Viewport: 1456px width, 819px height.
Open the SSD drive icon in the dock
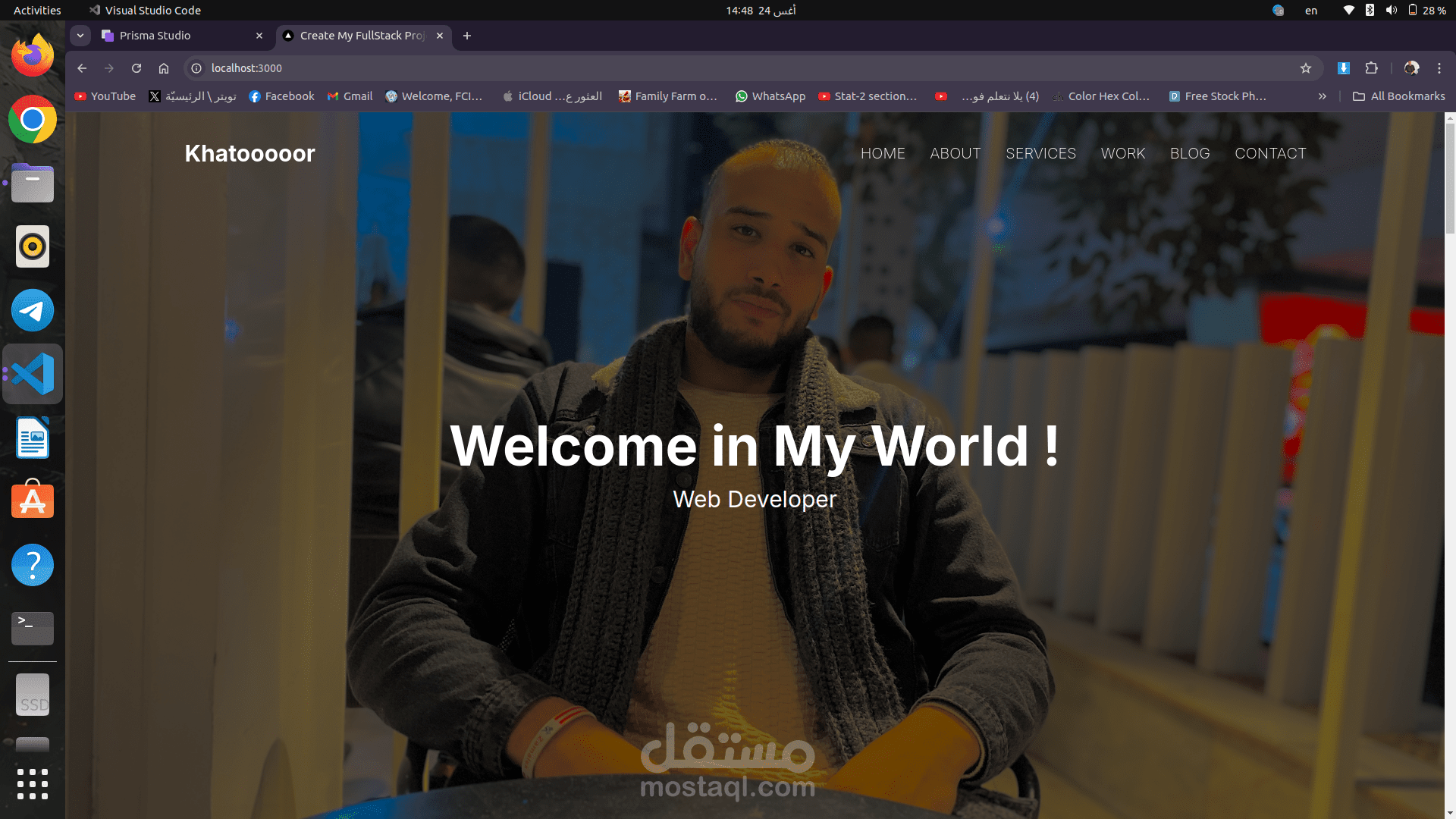(x=33, y=695)
